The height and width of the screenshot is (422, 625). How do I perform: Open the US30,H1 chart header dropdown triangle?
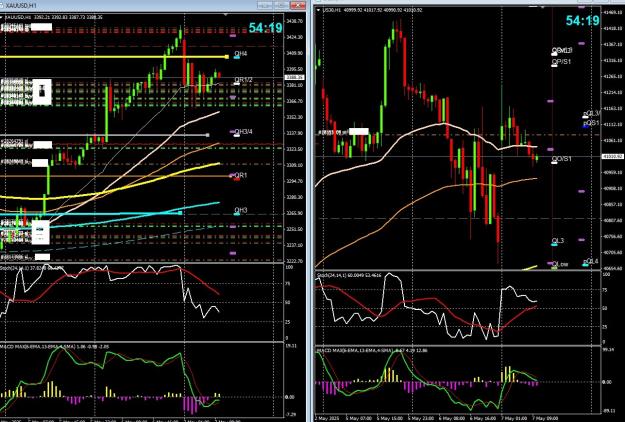[318, 10]
